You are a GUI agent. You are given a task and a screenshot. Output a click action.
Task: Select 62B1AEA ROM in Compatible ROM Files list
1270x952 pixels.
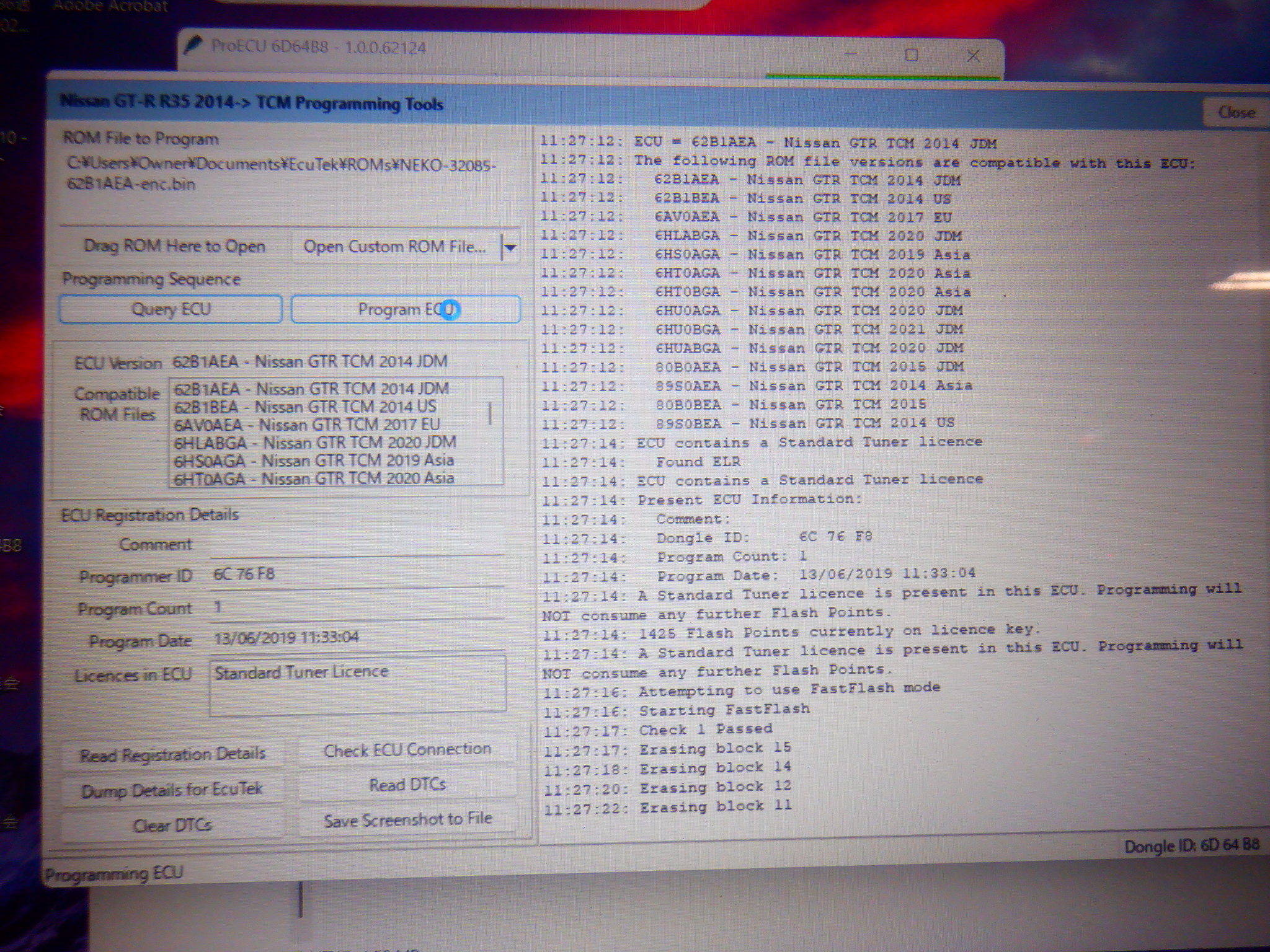[x=311, y=389]
